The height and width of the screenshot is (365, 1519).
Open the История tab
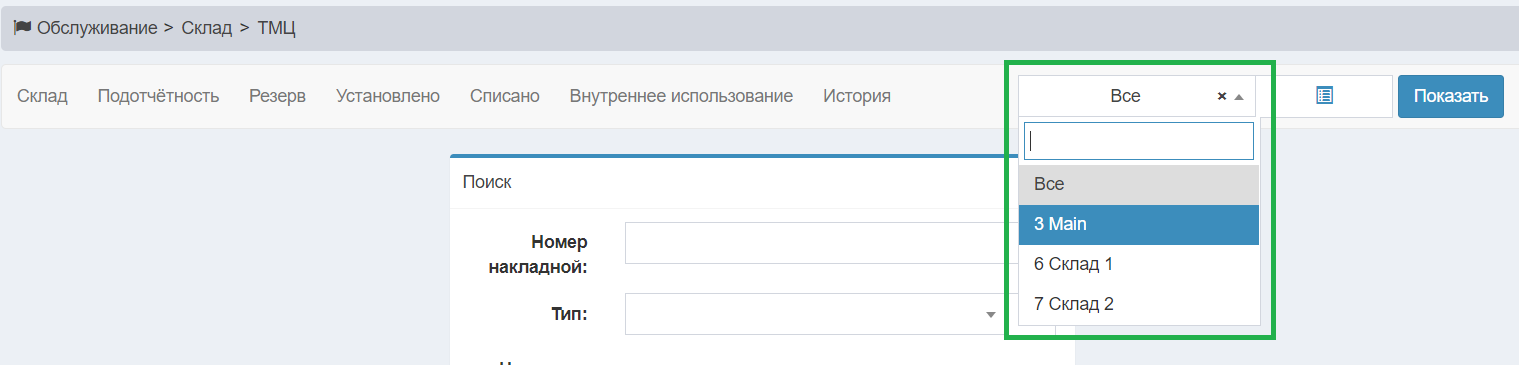(857, 96)
